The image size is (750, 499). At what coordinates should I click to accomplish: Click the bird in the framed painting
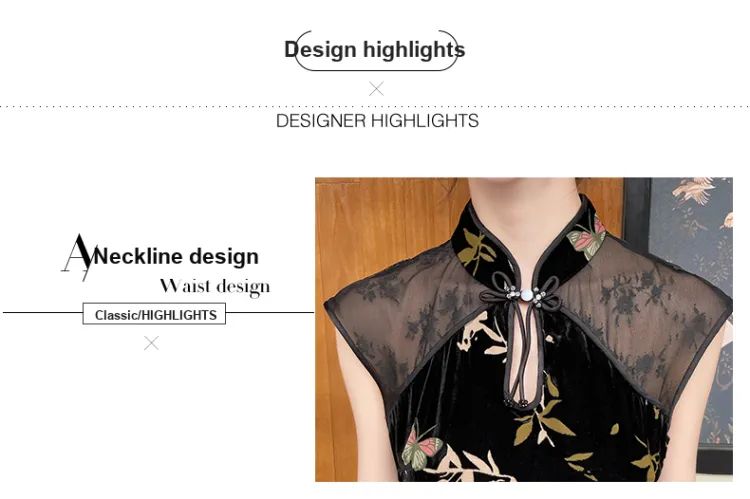694,189
